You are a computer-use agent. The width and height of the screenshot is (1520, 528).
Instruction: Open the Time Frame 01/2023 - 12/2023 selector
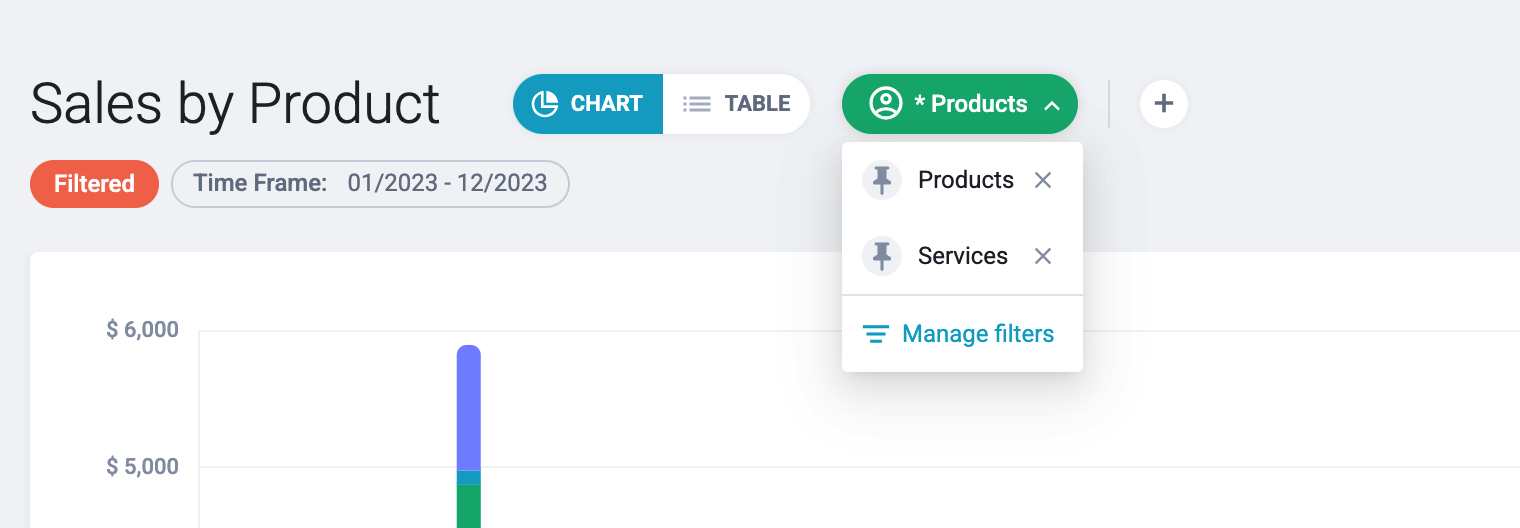click(x=371, y=184)
